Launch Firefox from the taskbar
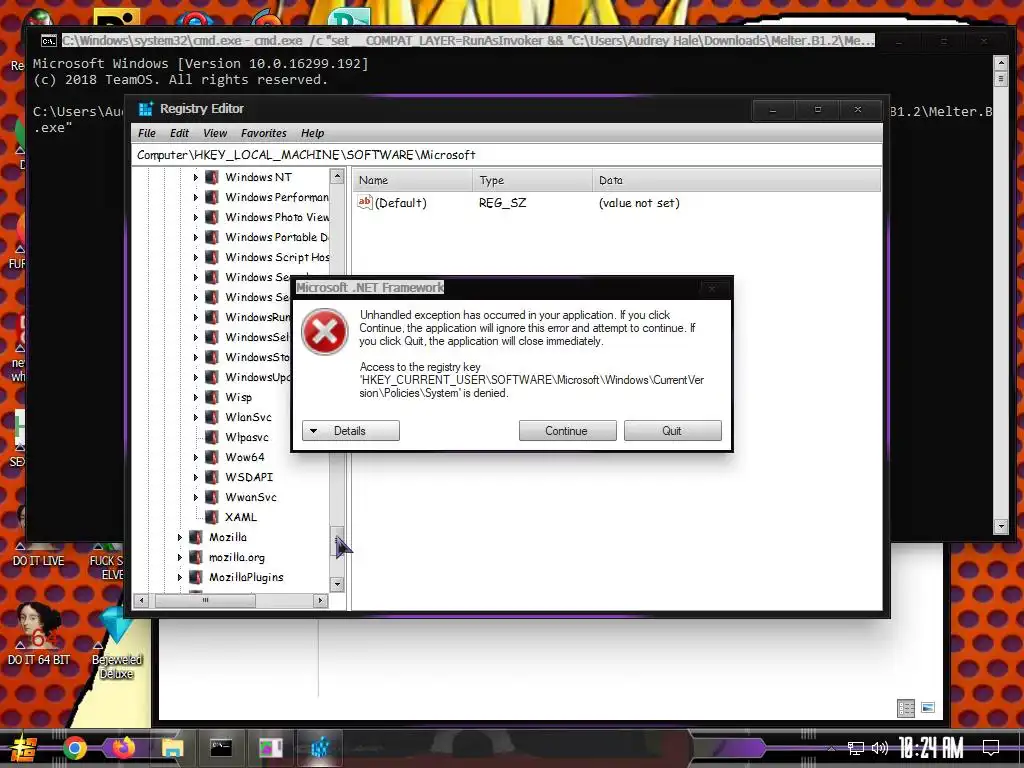 coord(123,748)
